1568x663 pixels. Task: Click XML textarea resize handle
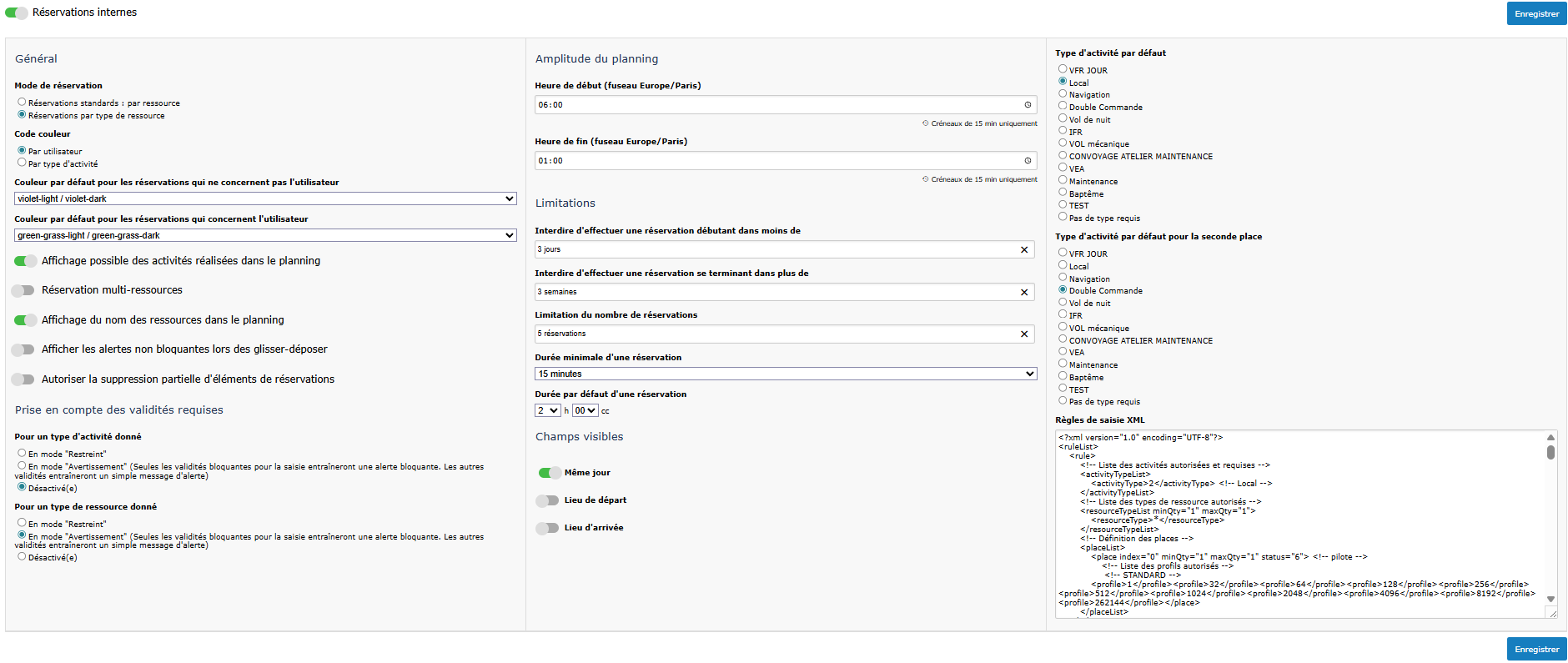click(x=1551, y=613)
